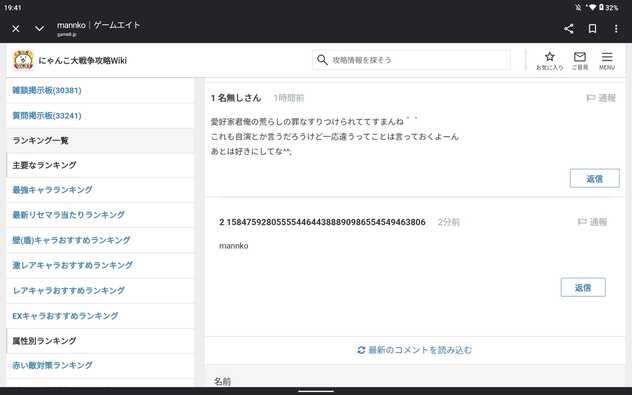Select ランキング一覧 section header

click(100, 141)
